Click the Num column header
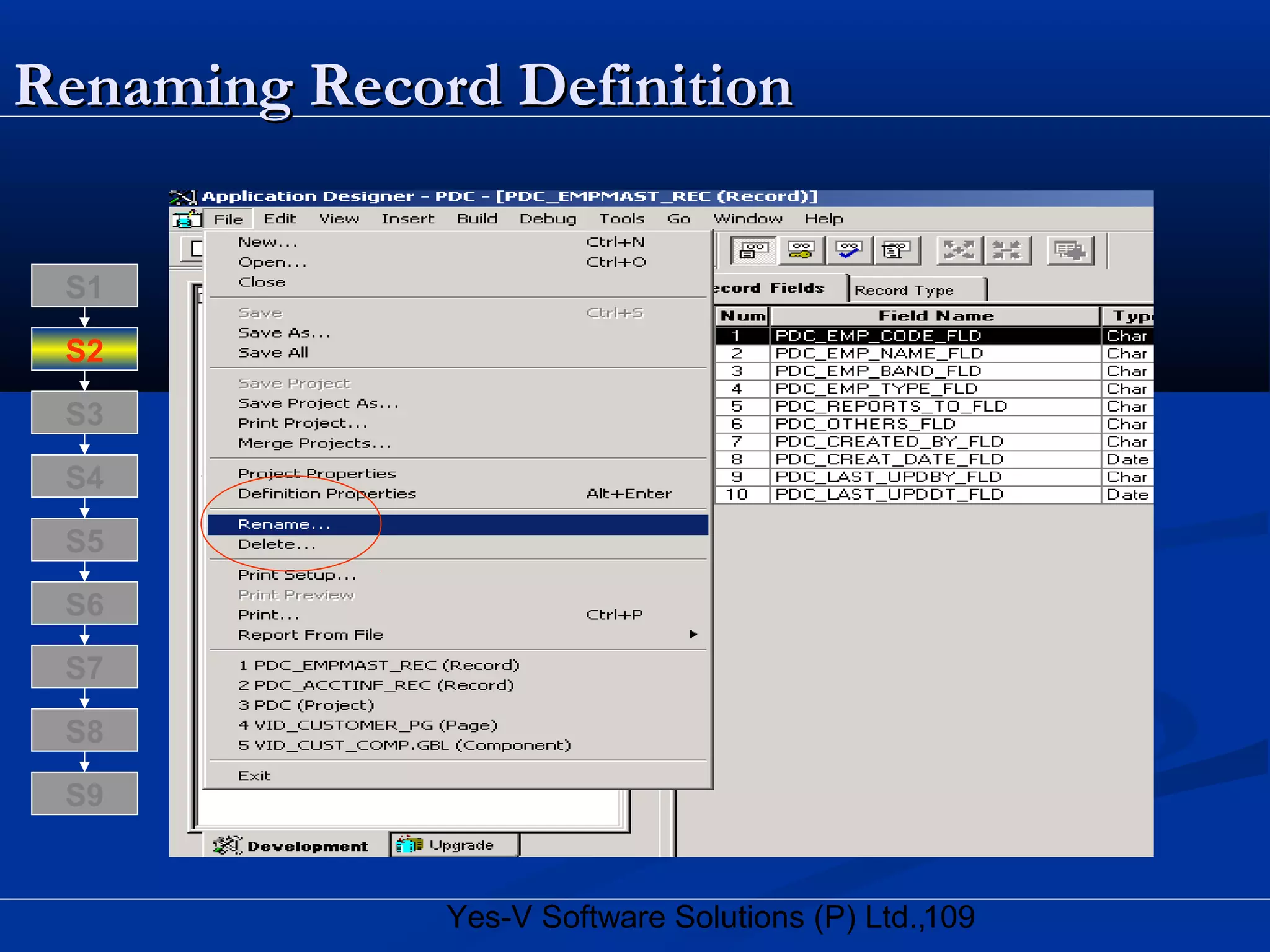 pyautogui.click(x=742, y=316)
